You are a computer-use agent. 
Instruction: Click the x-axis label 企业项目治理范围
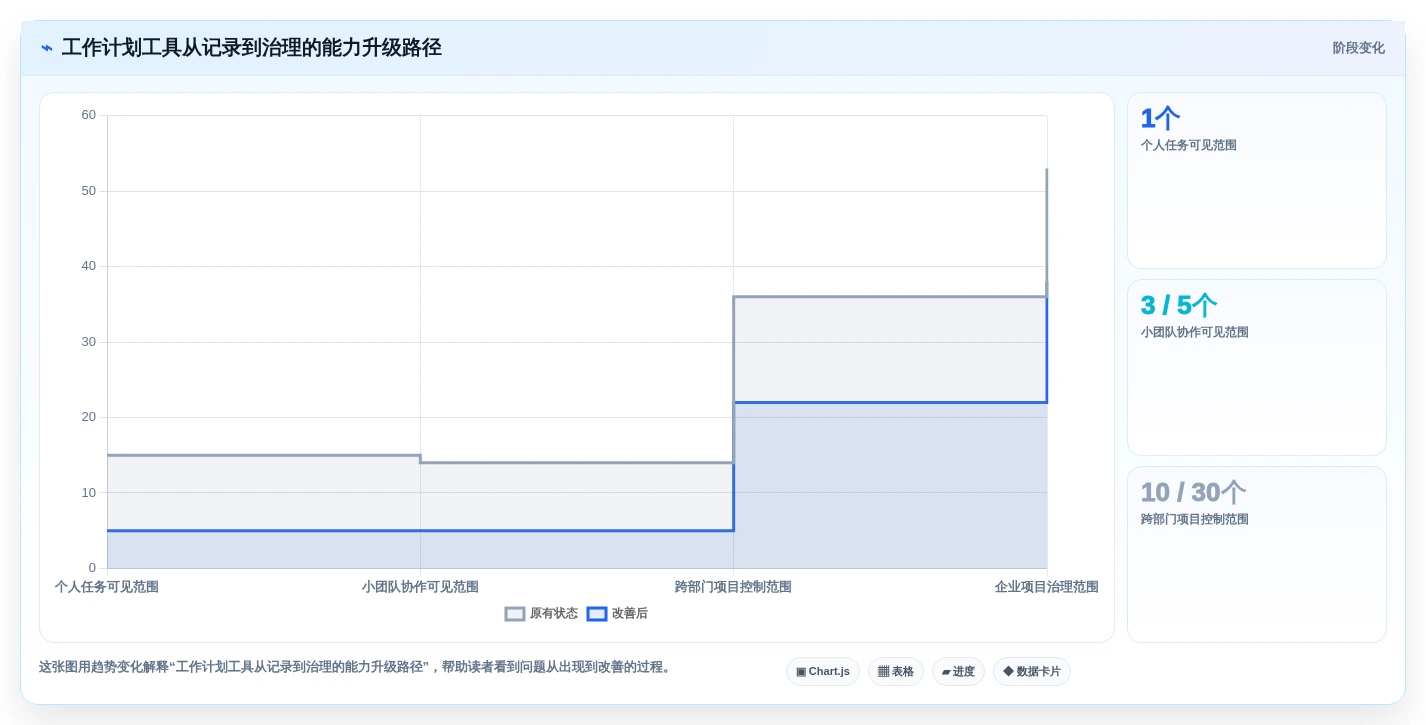tap(1046, 587)
